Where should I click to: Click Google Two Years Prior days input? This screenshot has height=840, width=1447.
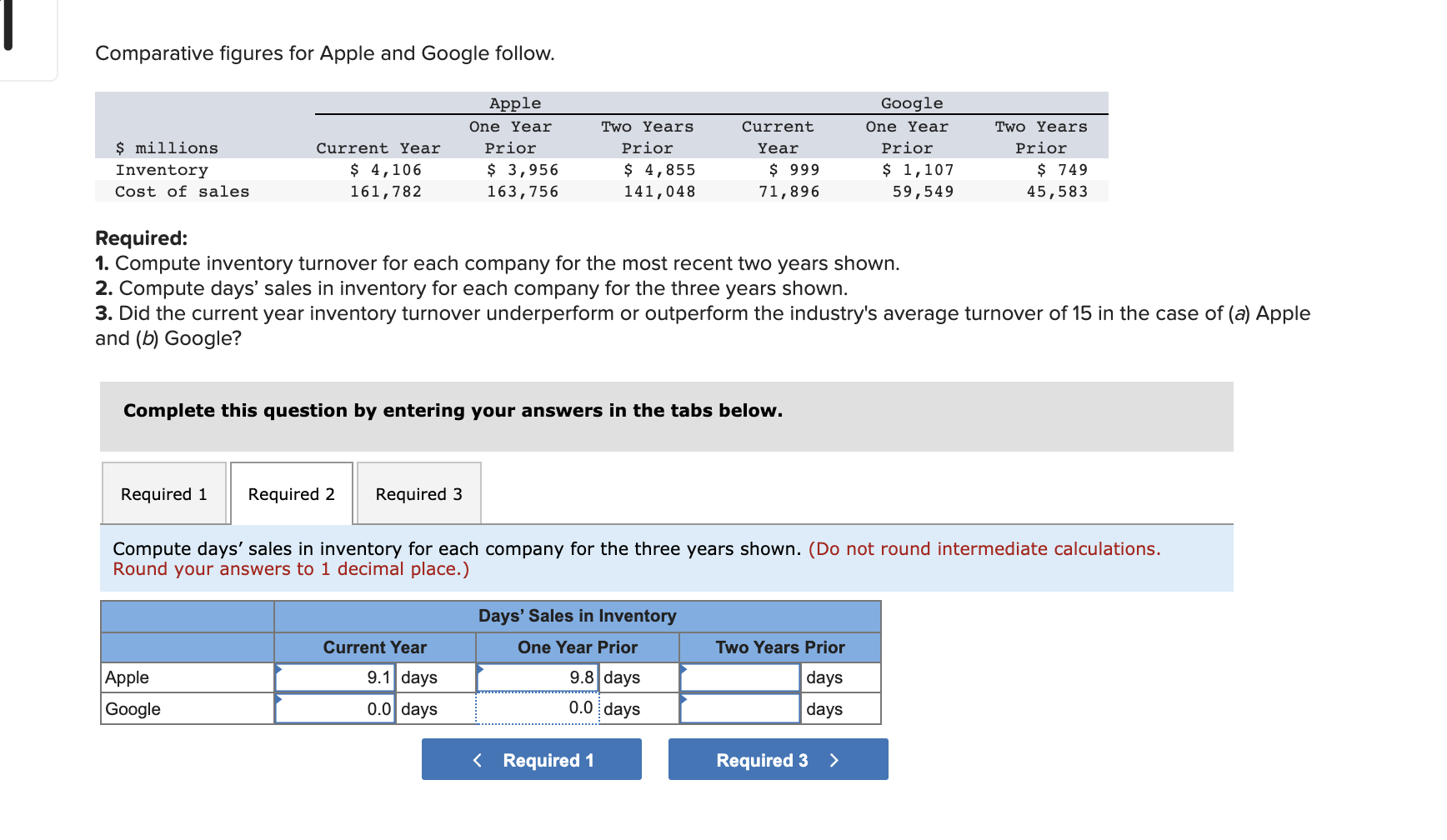[x=740, y=709]
